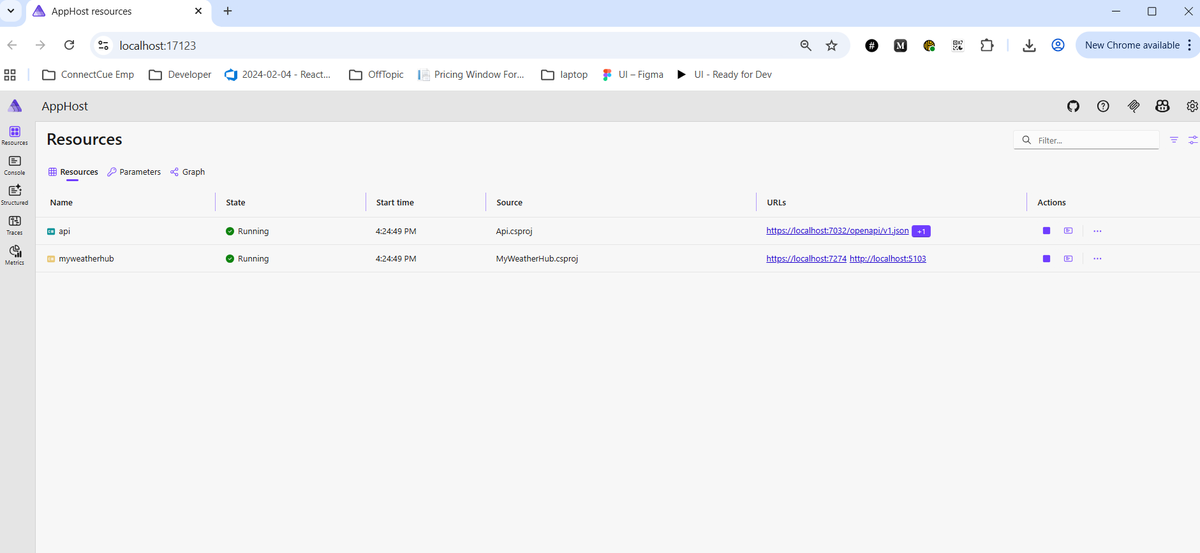Open site information icon in address bar
Screen dimensions: 1200x553
pyautogui.click(x=103, y=45)
